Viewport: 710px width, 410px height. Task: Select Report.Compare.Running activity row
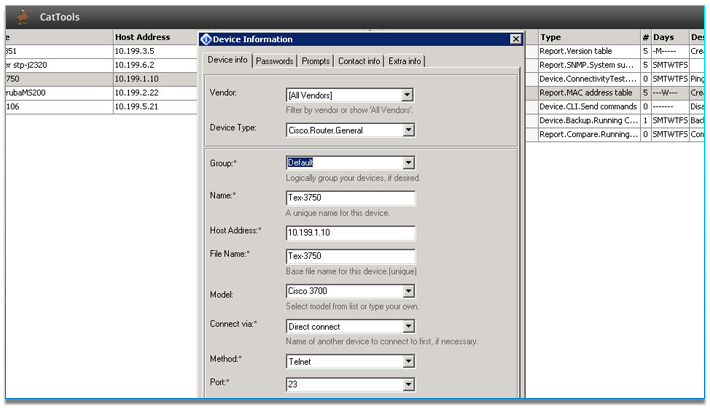click(x=588, y=134)
